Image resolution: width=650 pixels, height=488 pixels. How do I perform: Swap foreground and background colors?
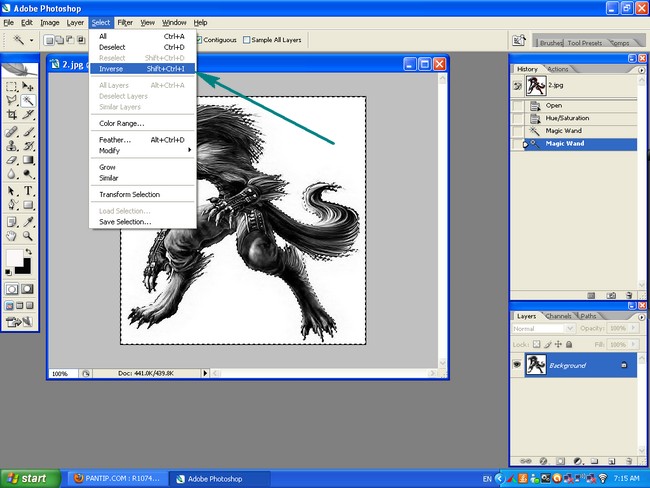click(28, 252)
